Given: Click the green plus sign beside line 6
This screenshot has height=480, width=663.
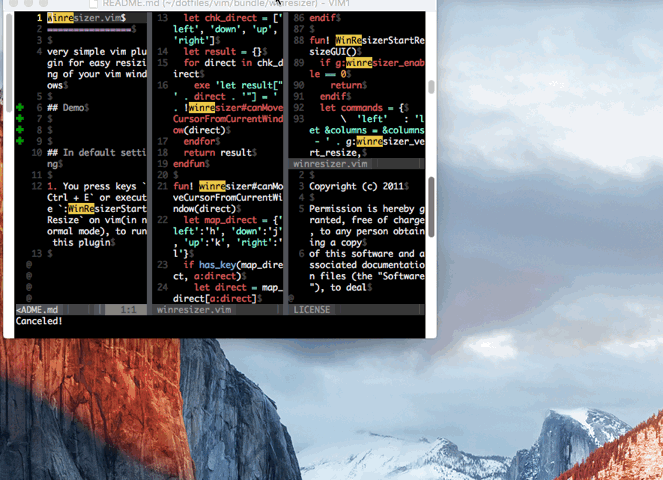Looking at the screenshot, I should [x=20, y=107].
